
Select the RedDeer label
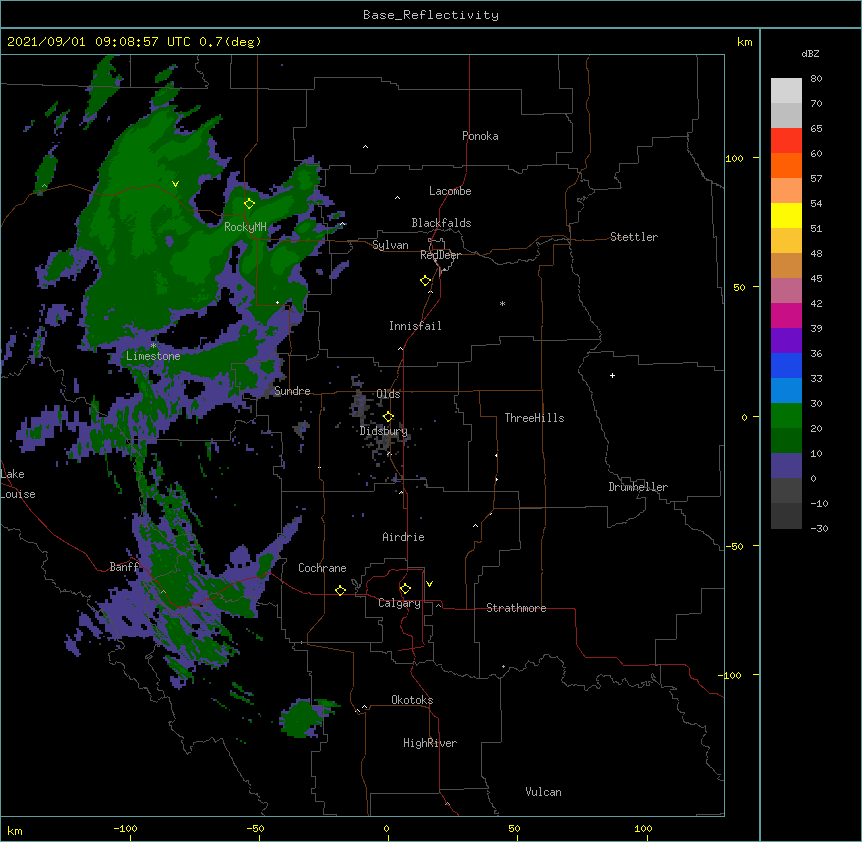(440, 255)
